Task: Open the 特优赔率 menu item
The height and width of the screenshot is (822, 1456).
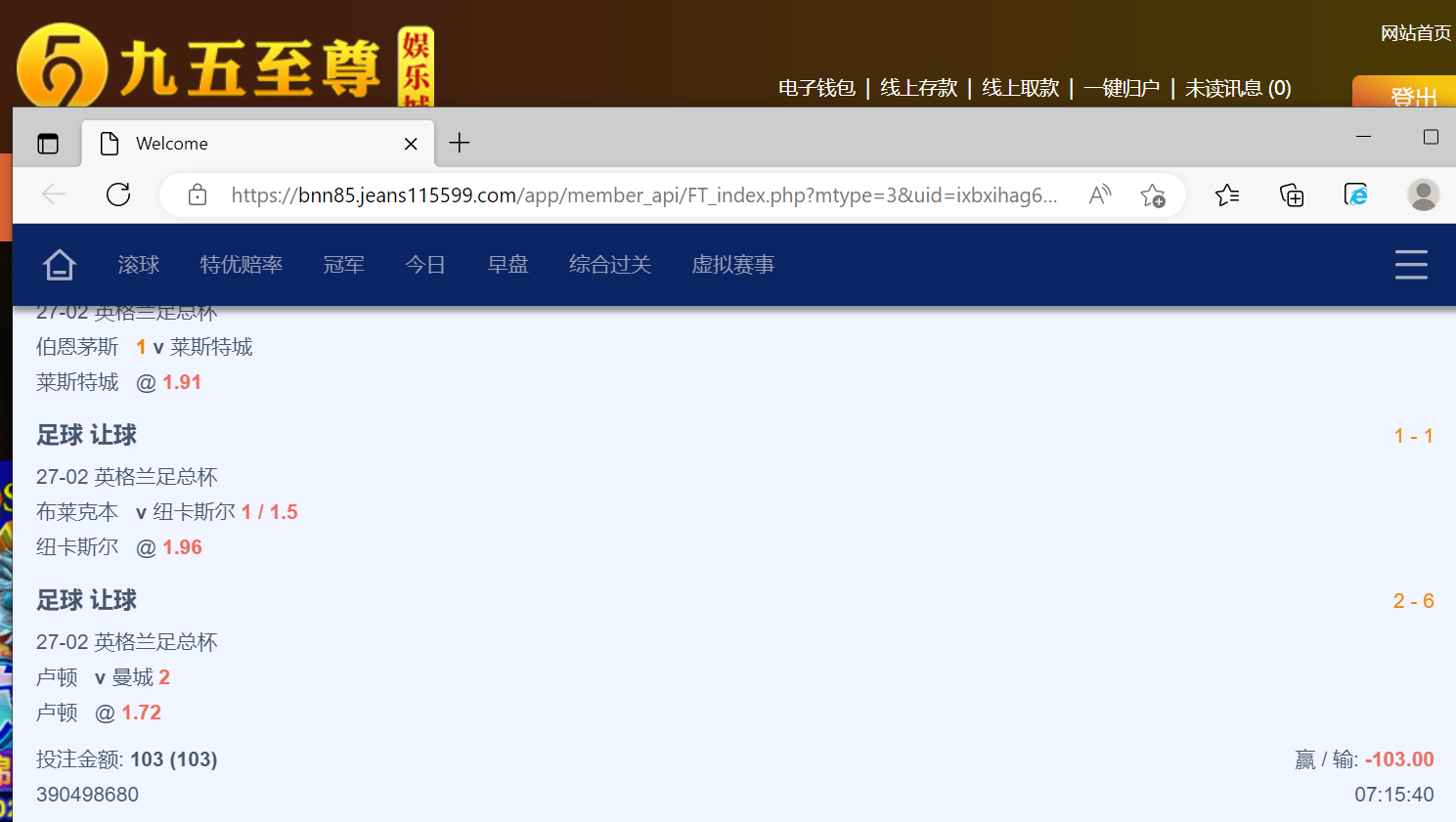Action: [x=242, y=265]
